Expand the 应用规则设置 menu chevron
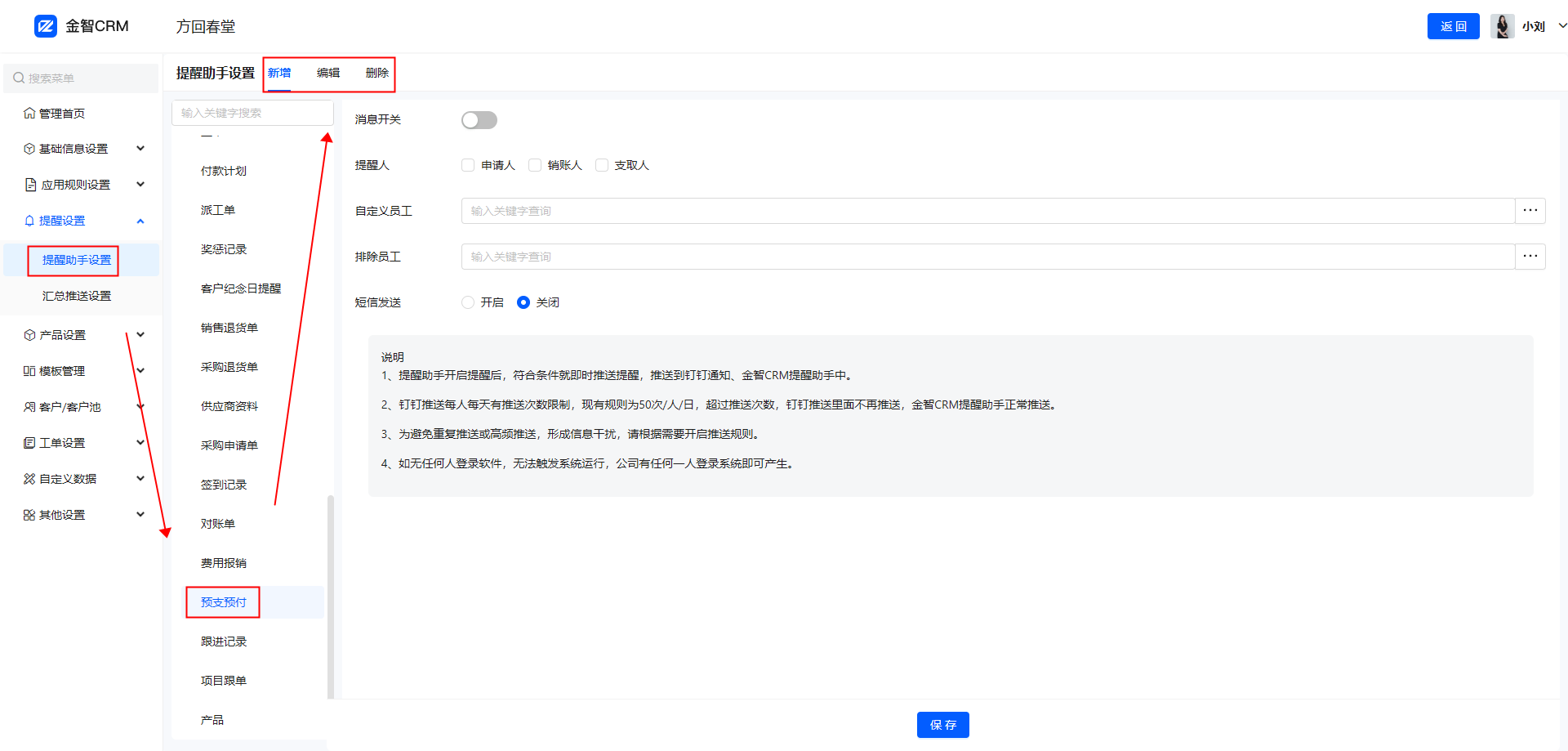1568x751 pixels. 140,185
